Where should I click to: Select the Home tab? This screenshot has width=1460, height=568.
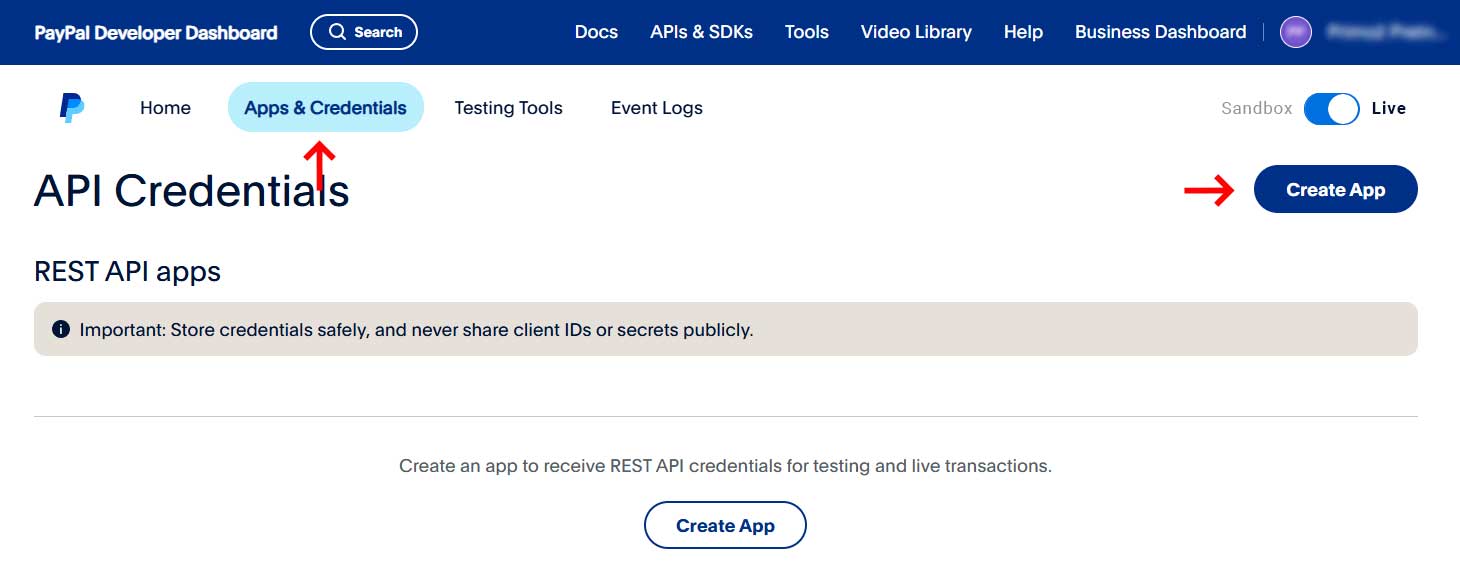click(x=165, y=108)
